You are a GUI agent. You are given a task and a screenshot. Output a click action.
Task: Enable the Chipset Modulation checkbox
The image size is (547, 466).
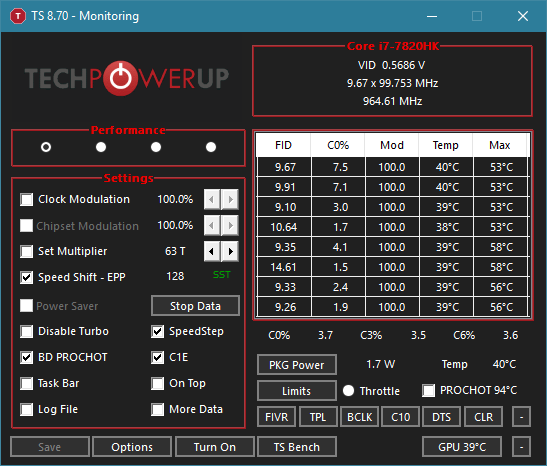[27, 225]
